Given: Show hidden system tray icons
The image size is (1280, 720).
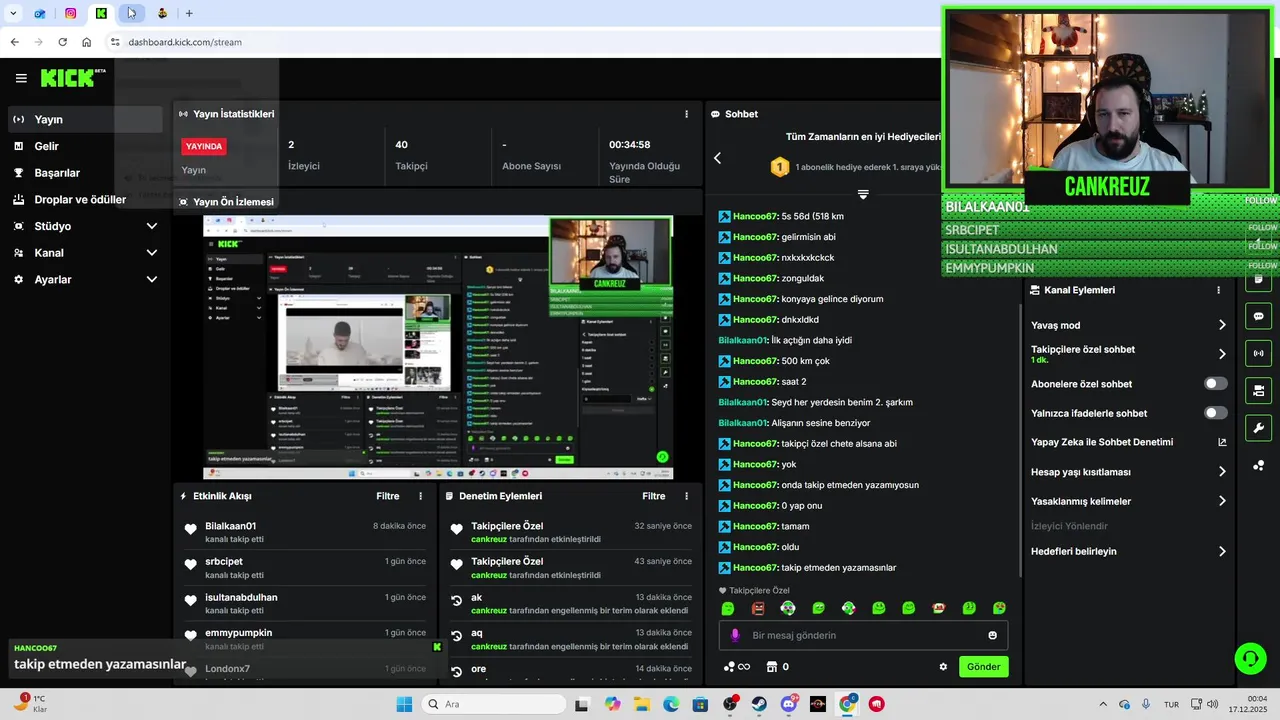Looking at the screenshot, I should (1103, 704).
